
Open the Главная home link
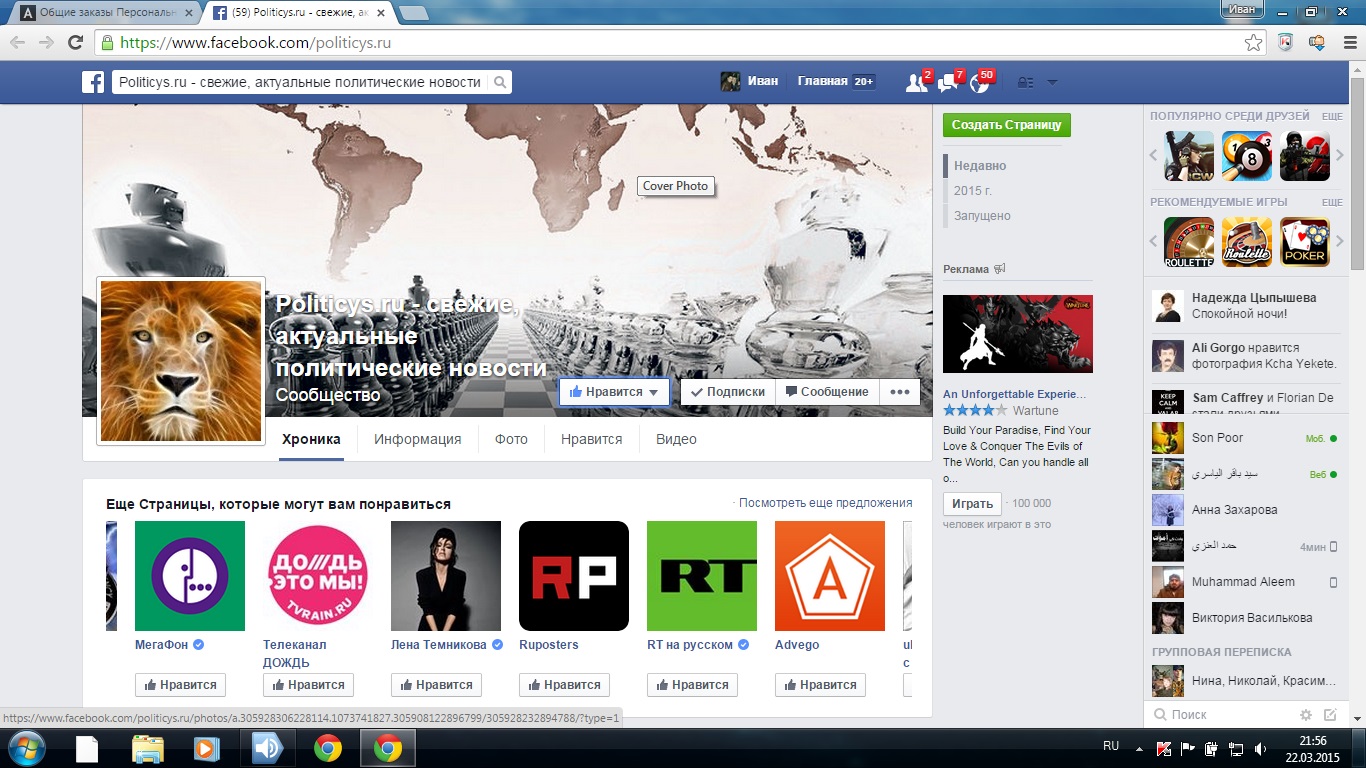(822, 82)
